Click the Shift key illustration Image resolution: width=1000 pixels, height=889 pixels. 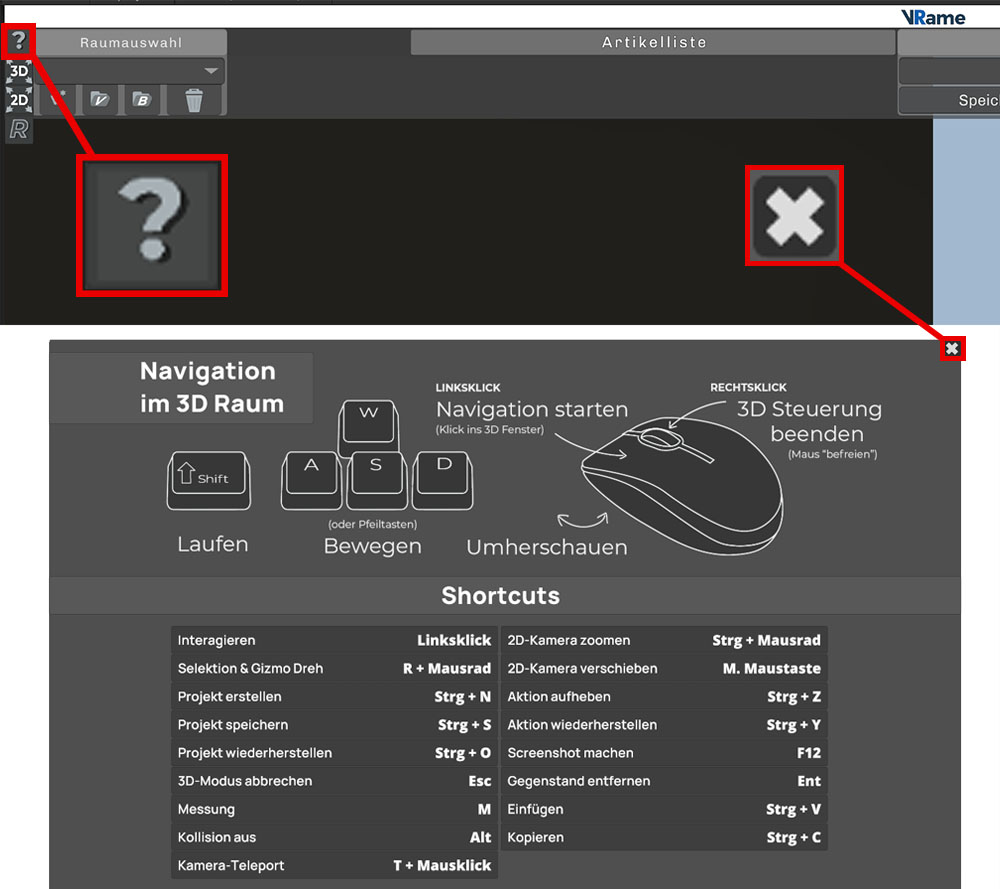point(209,480)
